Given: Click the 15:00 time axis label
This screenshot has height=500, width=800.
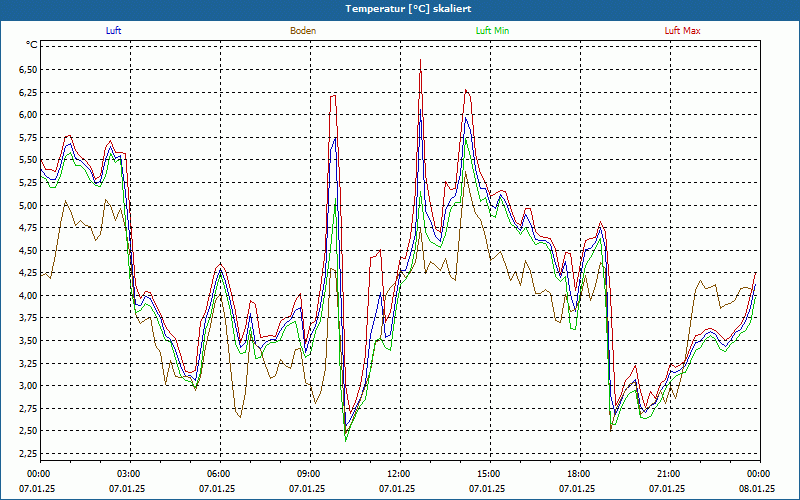Looking at the screenshot, I should pyautogui.click(x=490, y=474).
